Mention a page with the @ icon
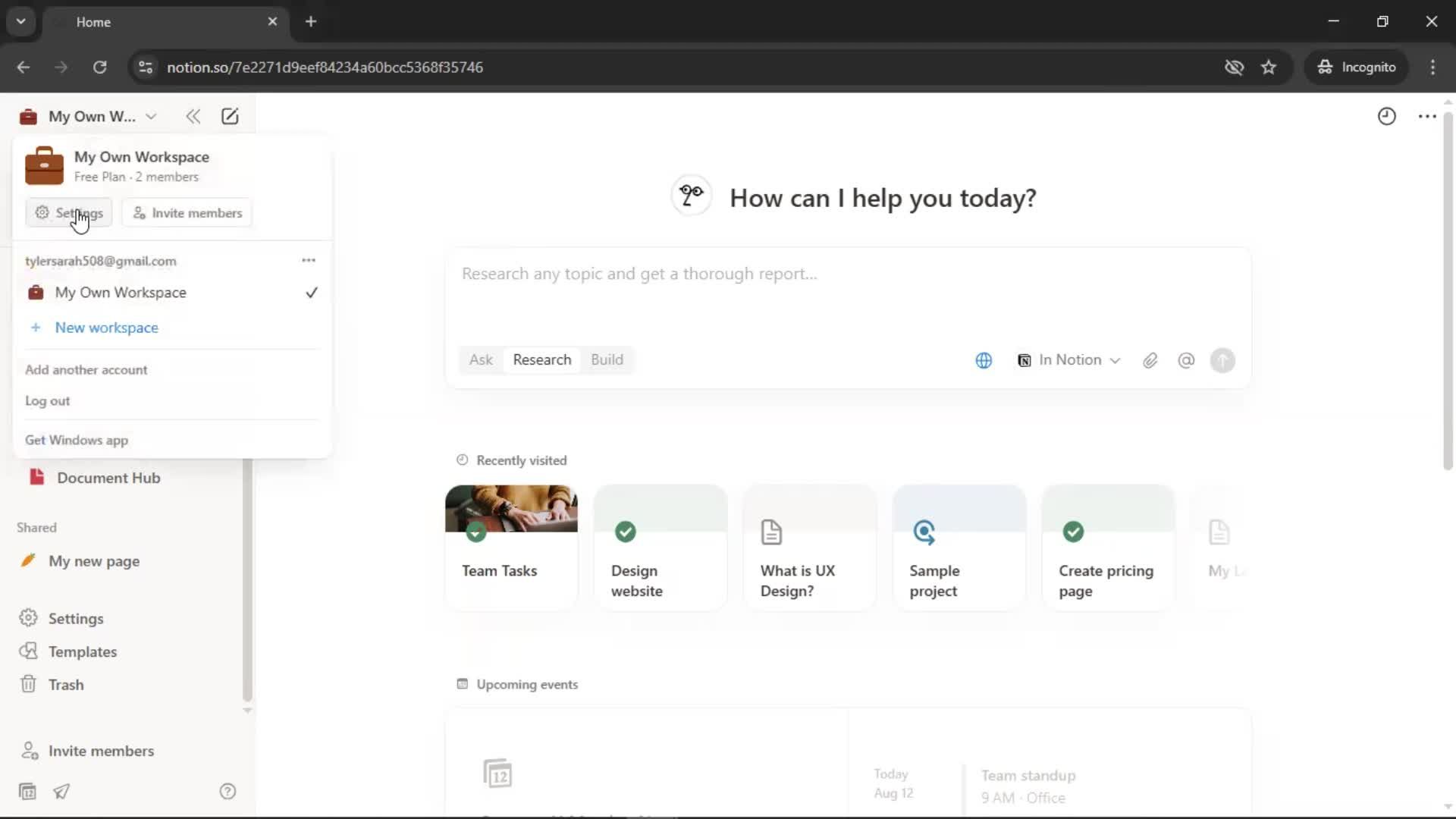Viewport: 1456px width, 819px height. [1186, 360]
